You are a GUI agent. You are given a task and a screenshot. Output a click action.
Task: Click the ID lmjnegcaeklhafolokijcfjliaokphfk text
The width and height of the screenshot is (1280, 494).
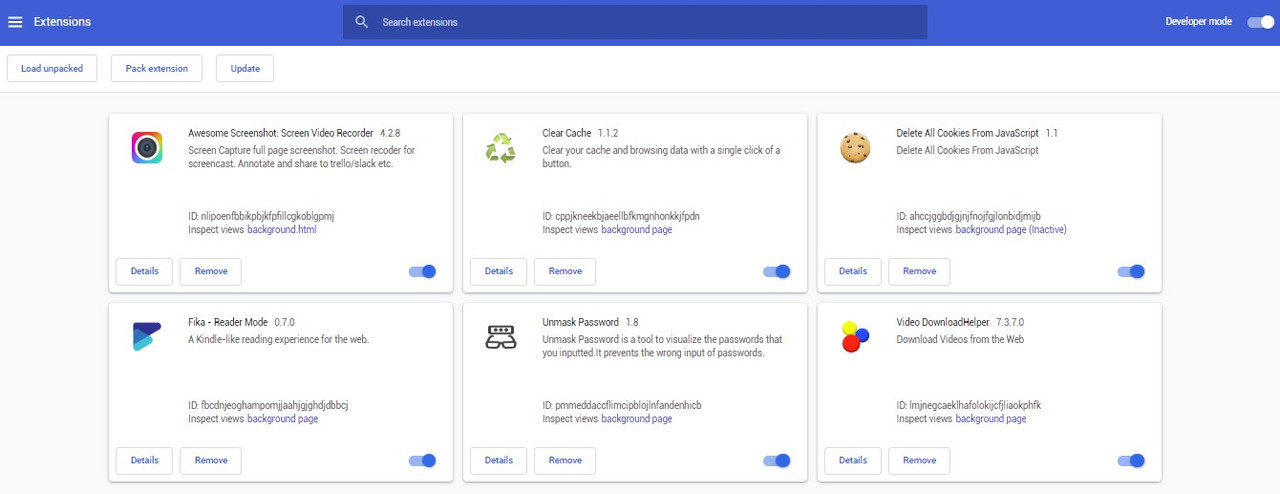(x=969, y=405)
